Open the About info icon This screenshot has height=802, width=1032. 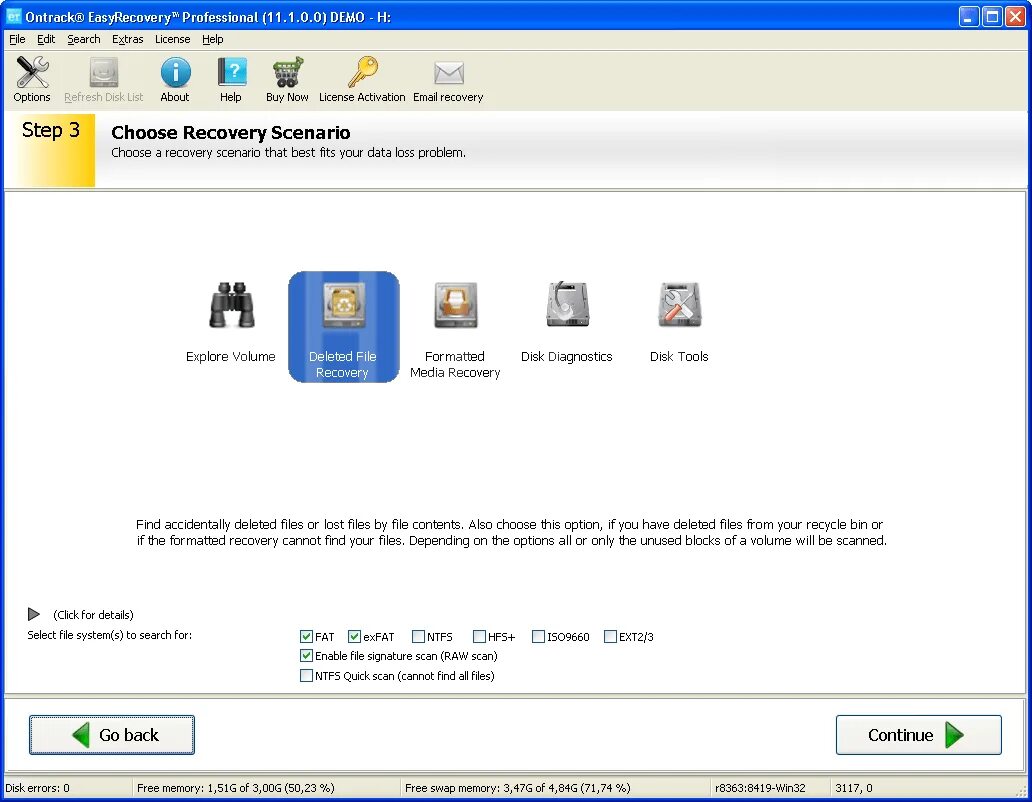coord(175,80)
